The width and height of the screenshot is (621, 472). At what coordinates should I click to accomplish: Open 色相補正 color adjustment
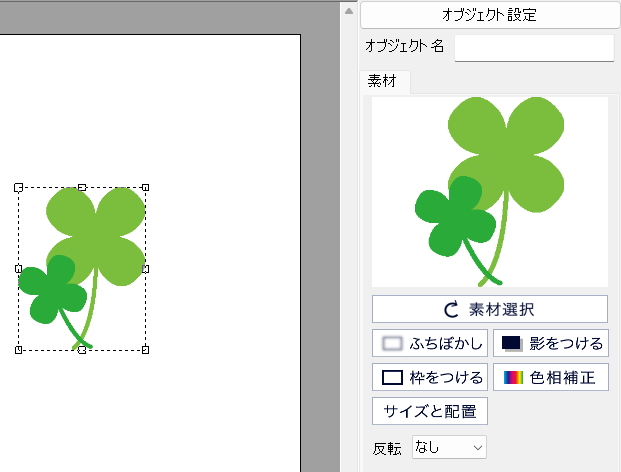pyautogui.click(x=551, y=377)
